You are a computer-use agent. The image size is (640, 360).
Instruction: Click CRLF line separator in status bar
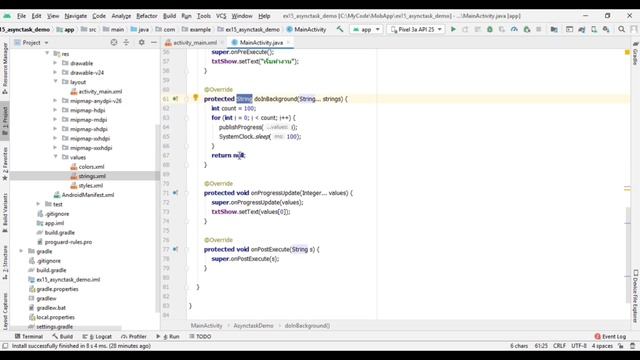click(559, 346)
